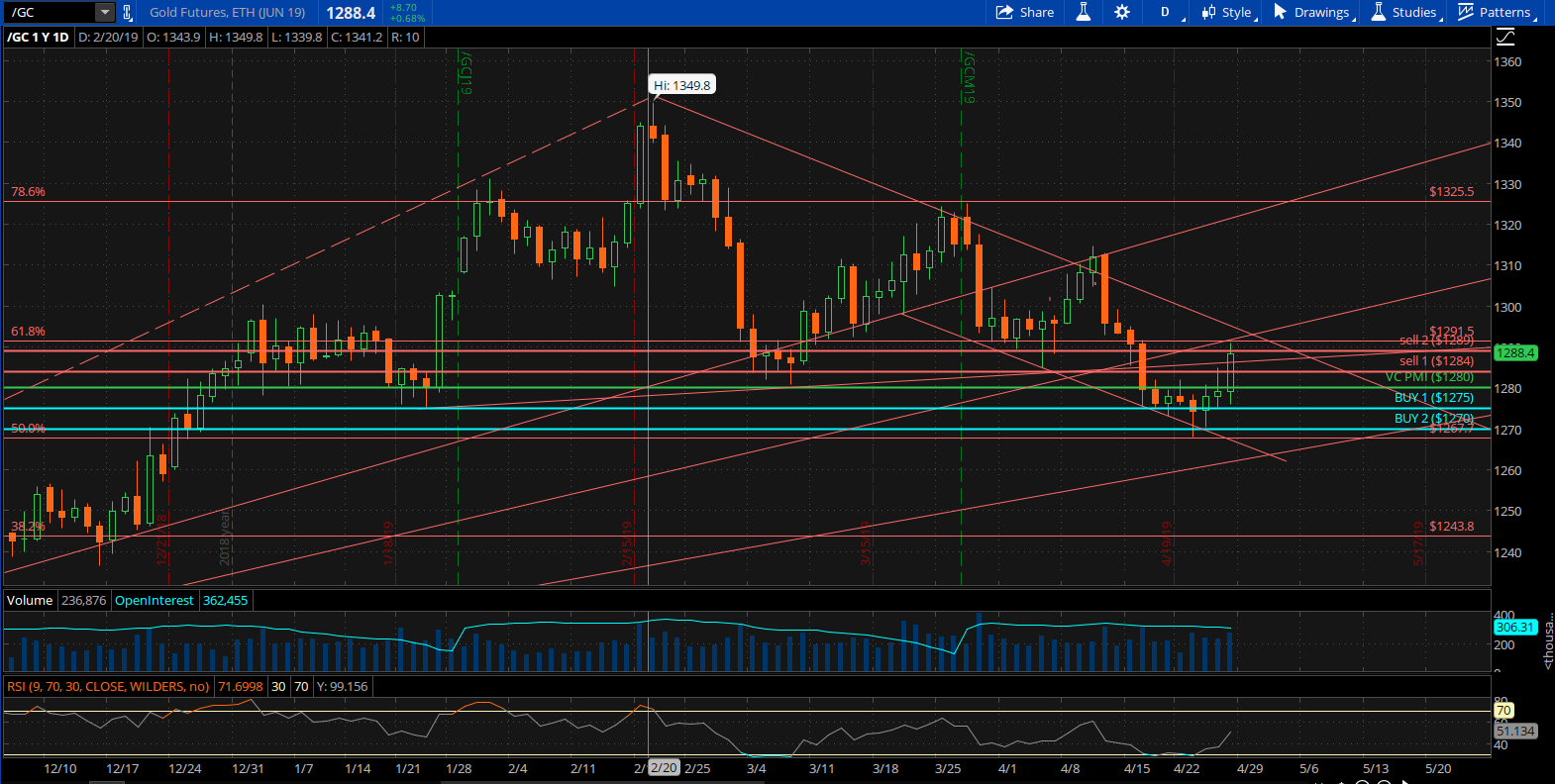Click the 1288.4 last price in header
1555x784 pixels.
pyautogui.click(x=351, y=13)
